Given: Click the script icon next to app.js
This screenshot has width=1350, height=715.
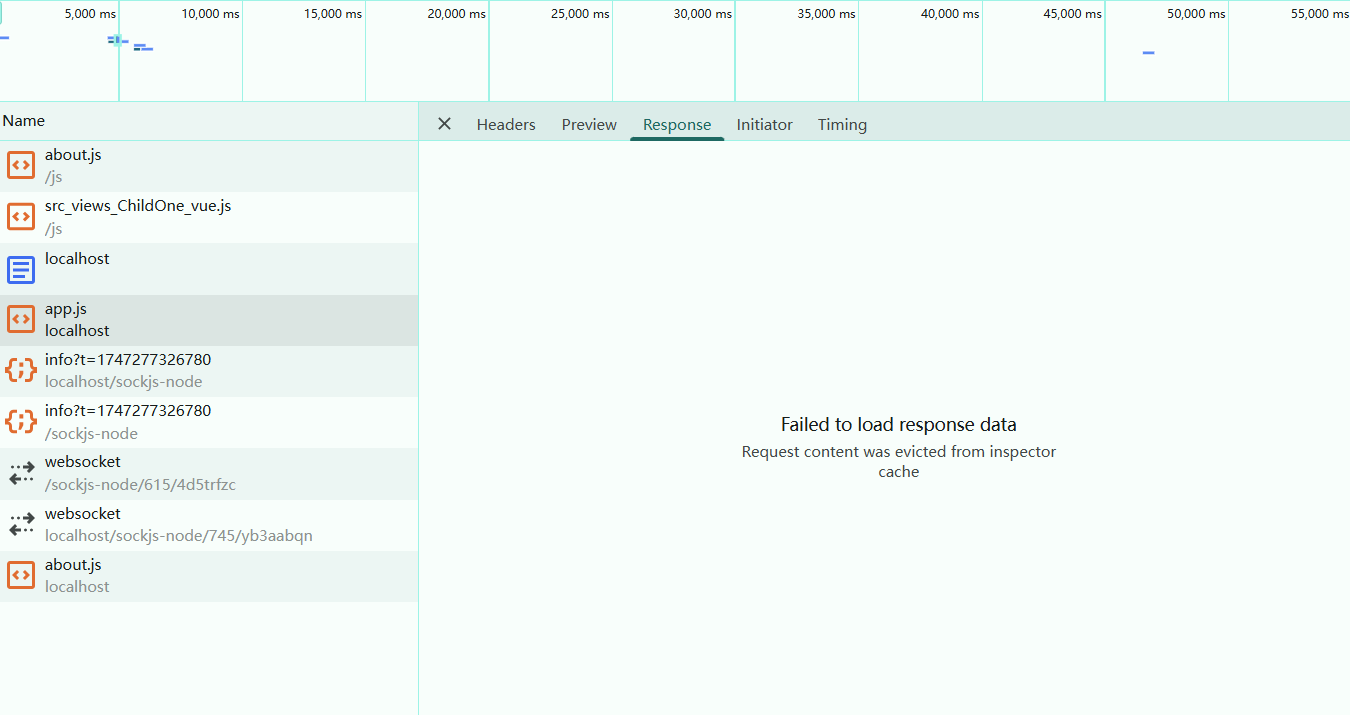Looking at the screenshot, I should tap(21, 320).
